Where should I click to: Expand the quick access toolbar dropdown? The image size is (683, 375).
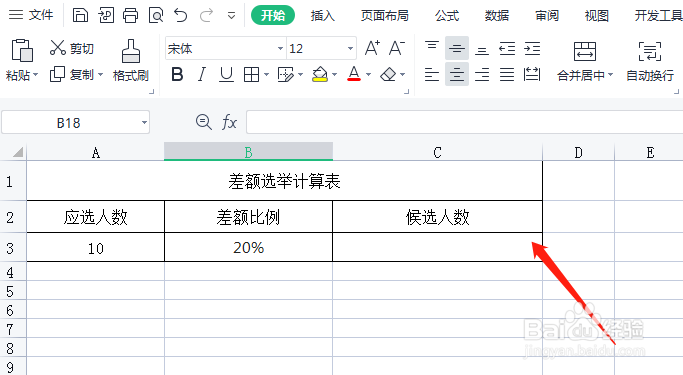[231, 16]
